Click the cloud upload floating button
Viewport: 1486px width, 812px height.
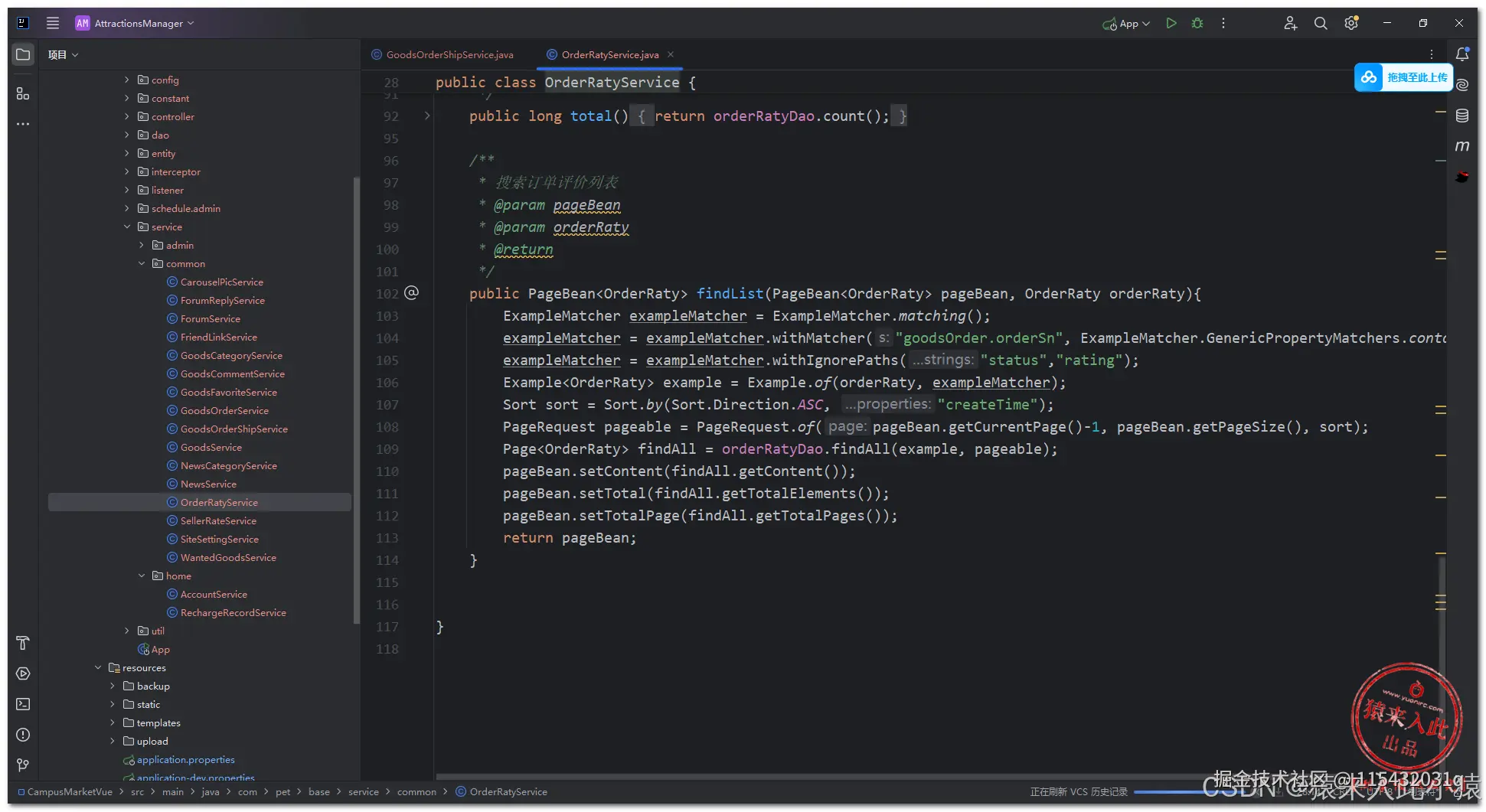(1404, 77)
